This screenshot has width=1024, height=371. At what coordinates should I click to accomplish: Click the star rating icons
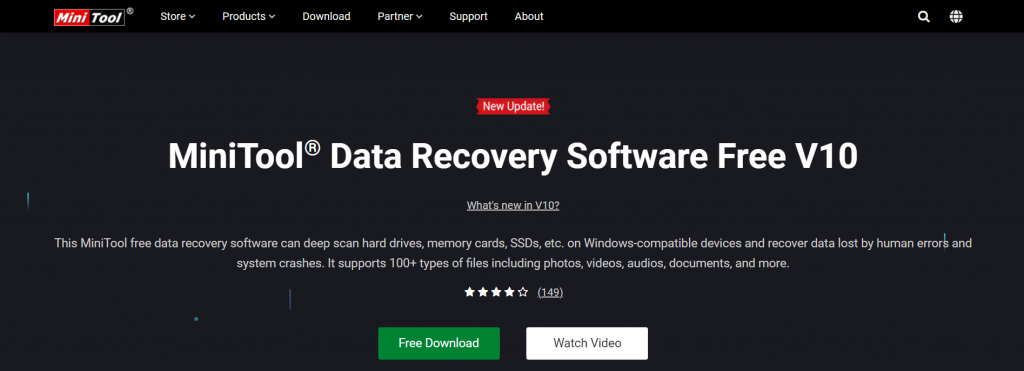pyautogui.click(x=496, y=292)
